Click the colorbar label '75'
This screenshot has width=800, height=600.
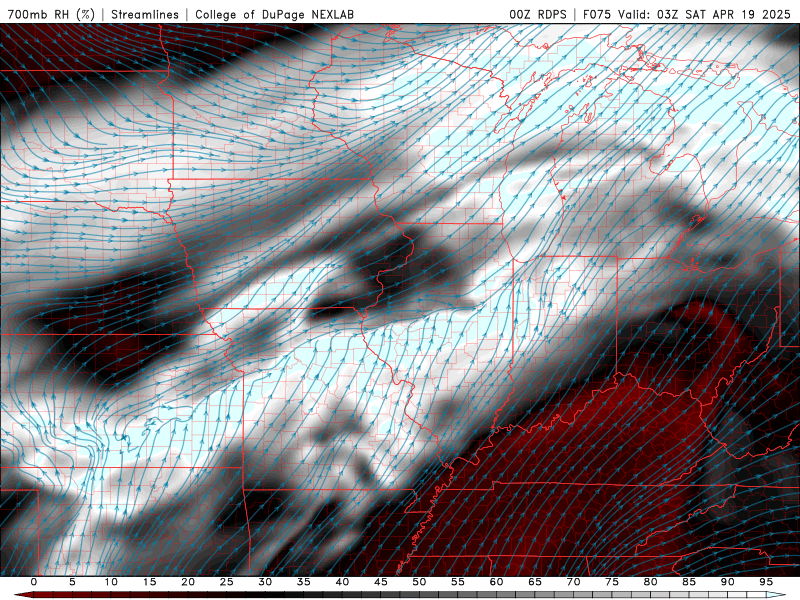click(x=612, y=582)
